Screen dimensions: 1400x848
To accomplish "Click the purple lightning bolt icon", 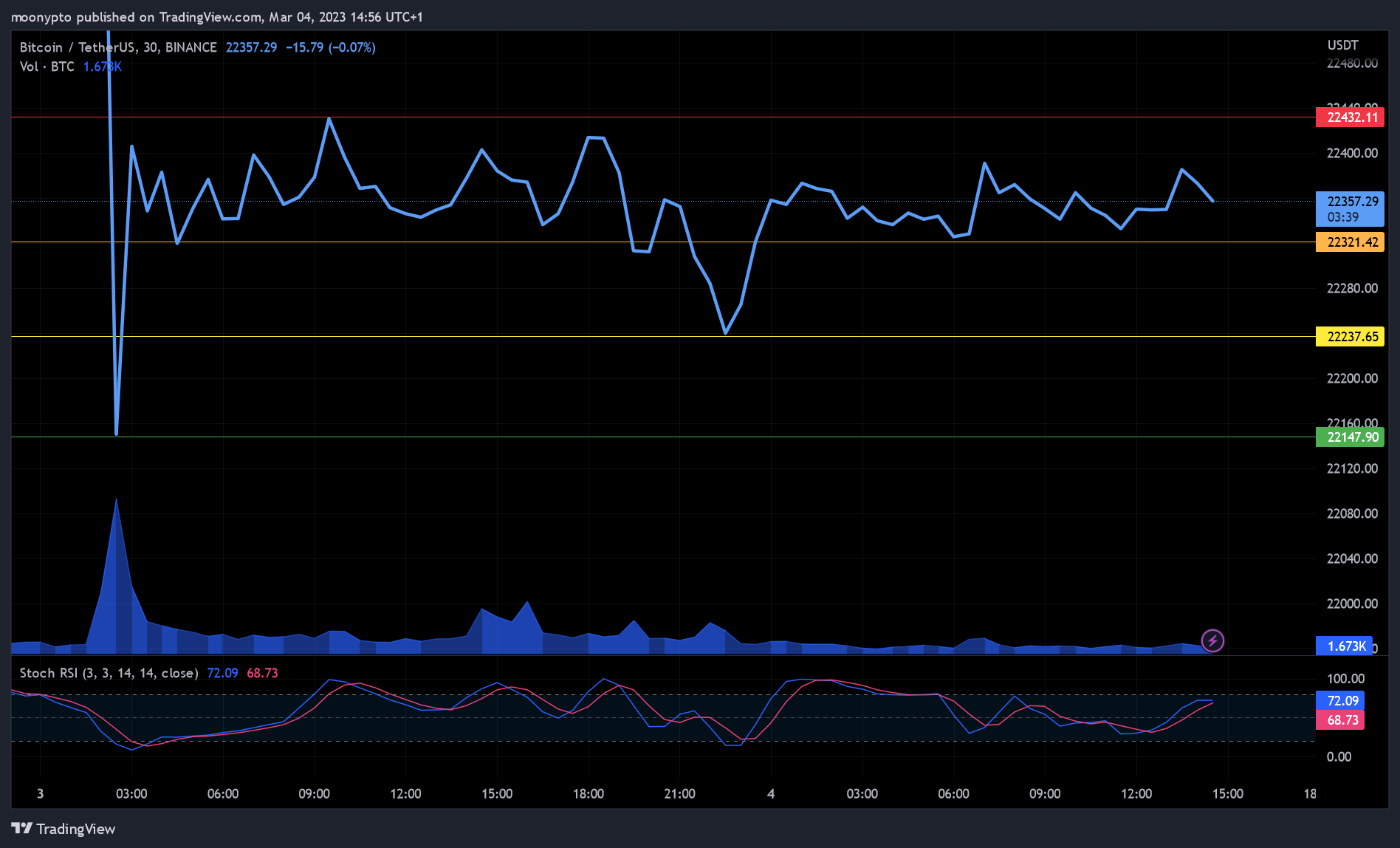I will click(x=1212, y=640).
